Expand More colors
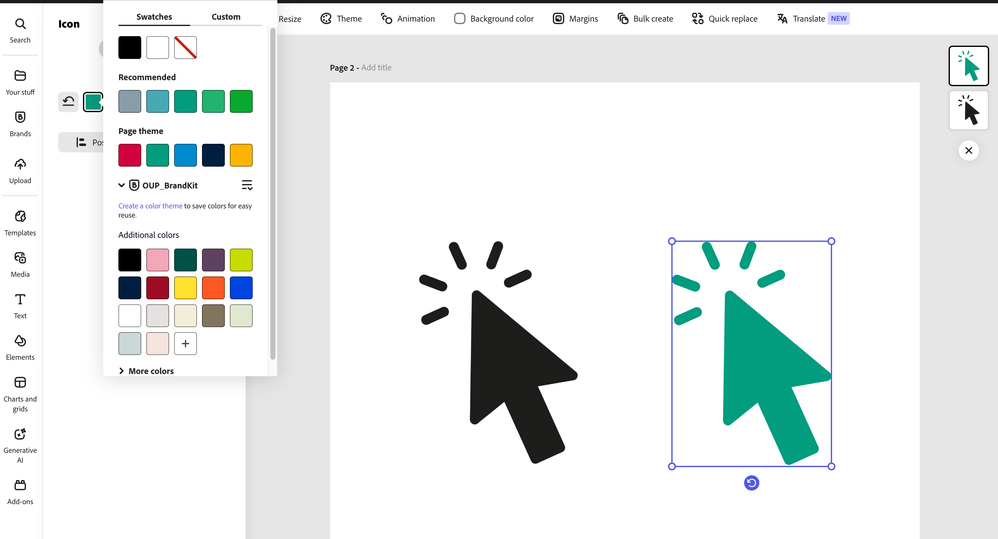This screenshot has height=539, width=998. [146, 371]
